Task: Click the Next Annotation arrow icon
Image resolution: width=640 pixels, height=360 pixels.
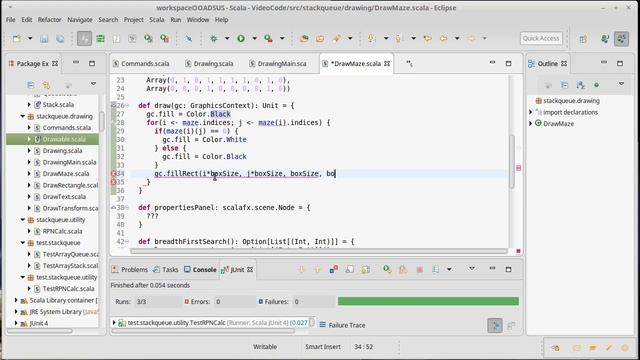Action: (x=371, y=38)
